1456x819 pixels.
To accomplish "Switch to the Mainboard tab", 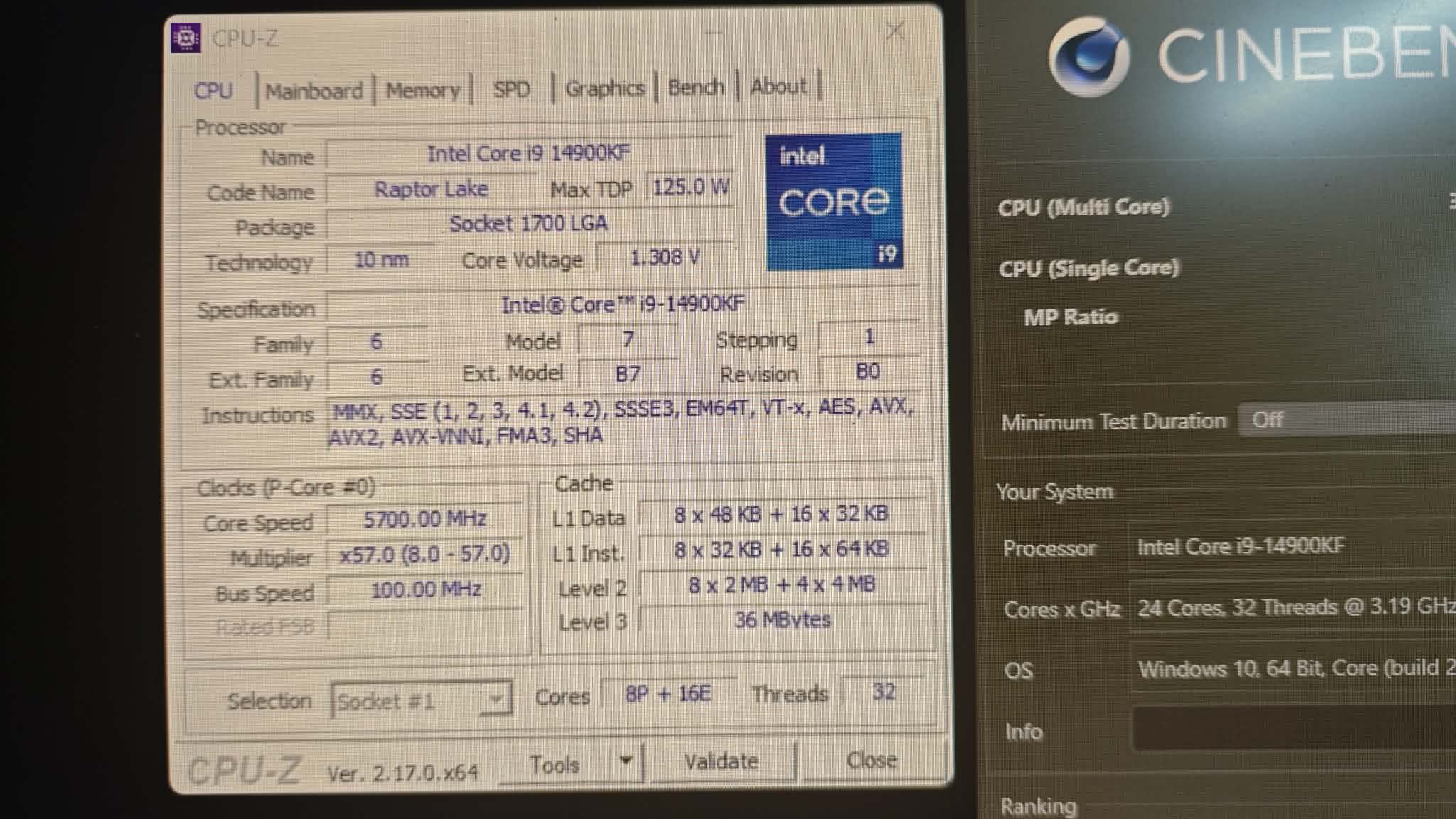I will (314, 91).
